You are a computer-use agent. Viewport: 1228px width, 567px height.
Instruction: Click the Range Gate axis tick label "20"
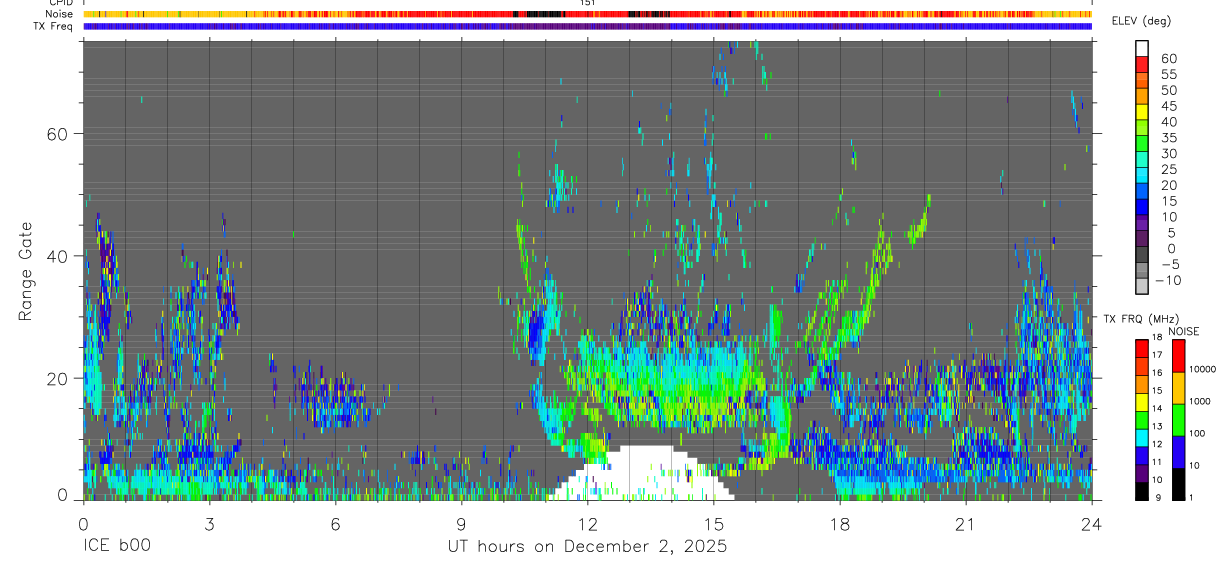point(57,378)
